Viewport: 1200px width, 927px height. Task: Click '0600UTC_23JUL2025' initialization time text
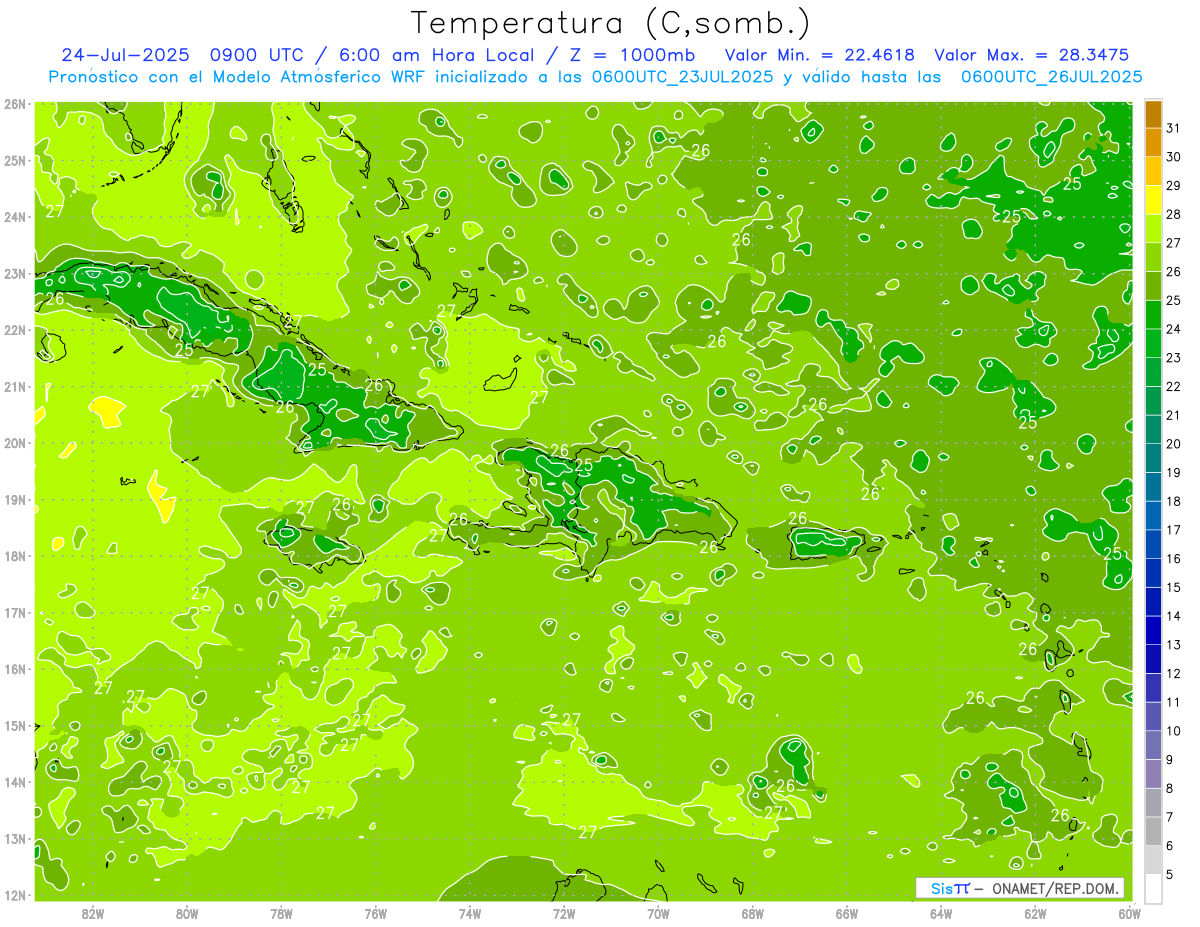(682, 77)
